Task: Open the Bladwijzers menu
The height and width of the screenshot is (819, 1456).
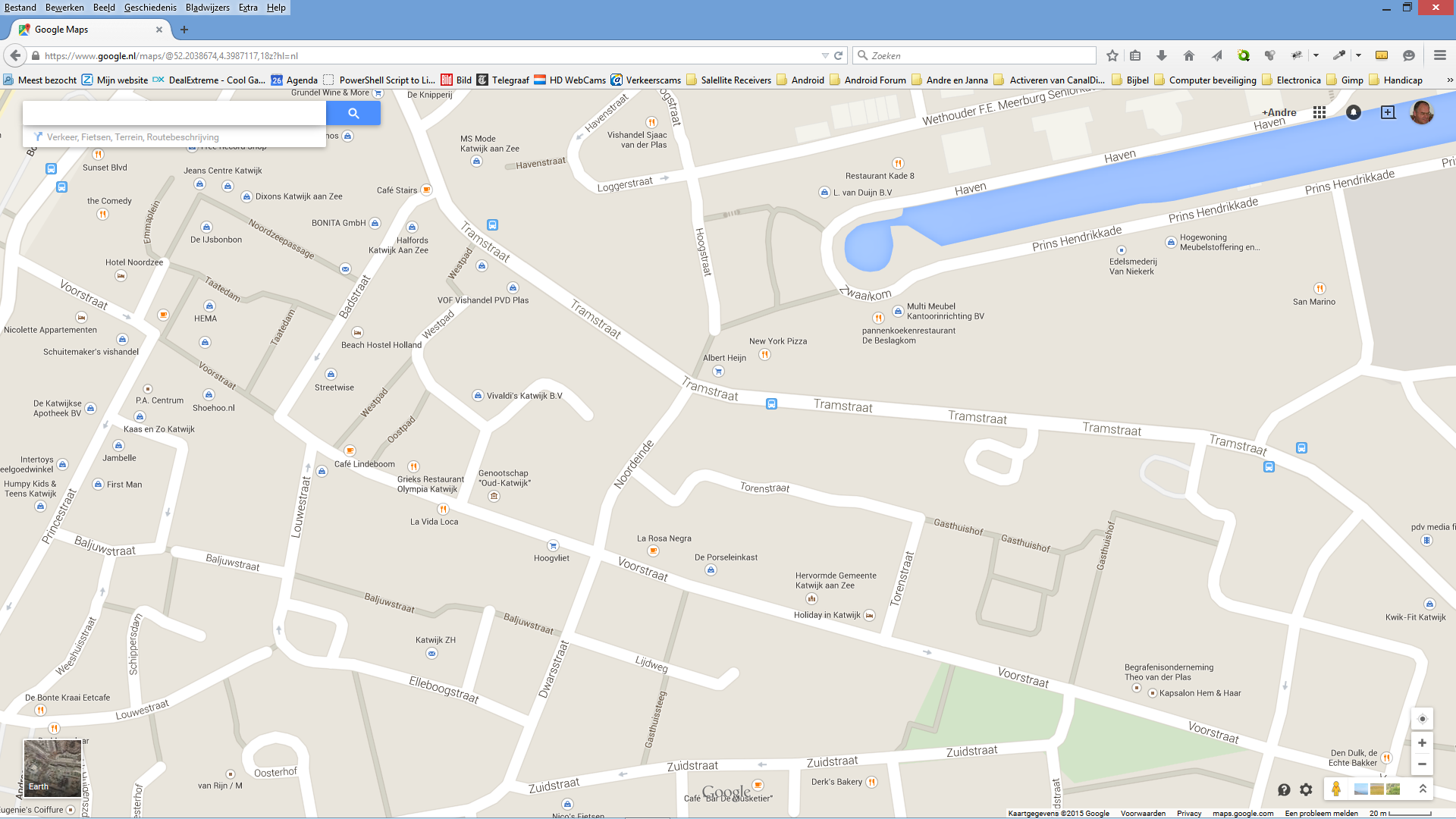Action: pos(207,8)
